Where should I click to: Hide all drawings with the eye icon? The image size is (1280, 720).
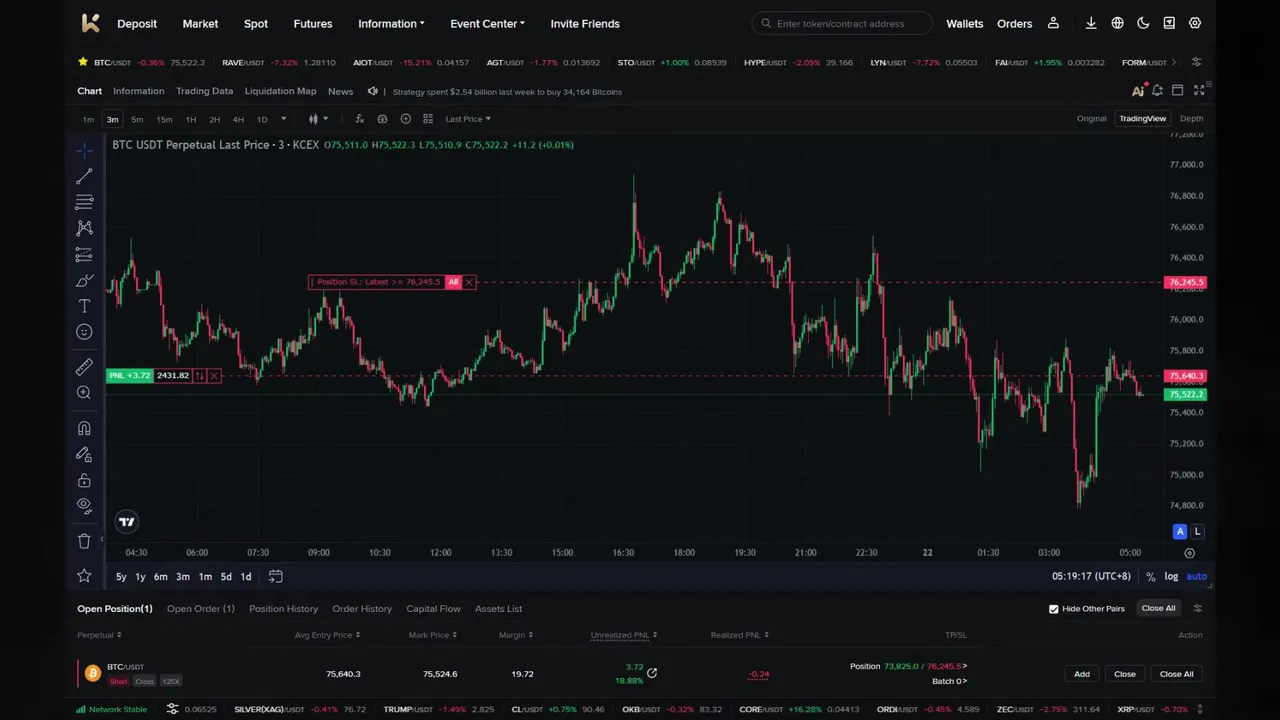84,506
